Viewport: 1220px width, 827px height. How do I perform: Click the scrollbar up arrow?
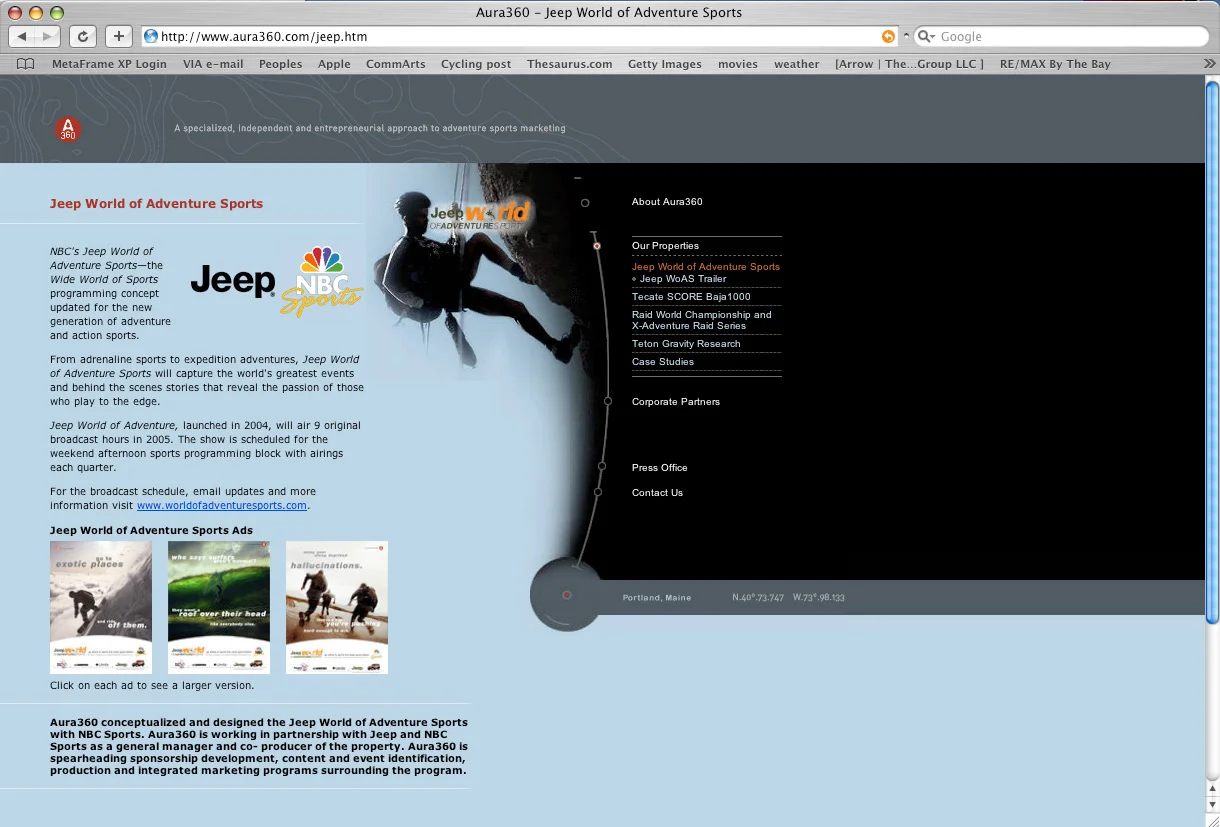[1212, 787]
